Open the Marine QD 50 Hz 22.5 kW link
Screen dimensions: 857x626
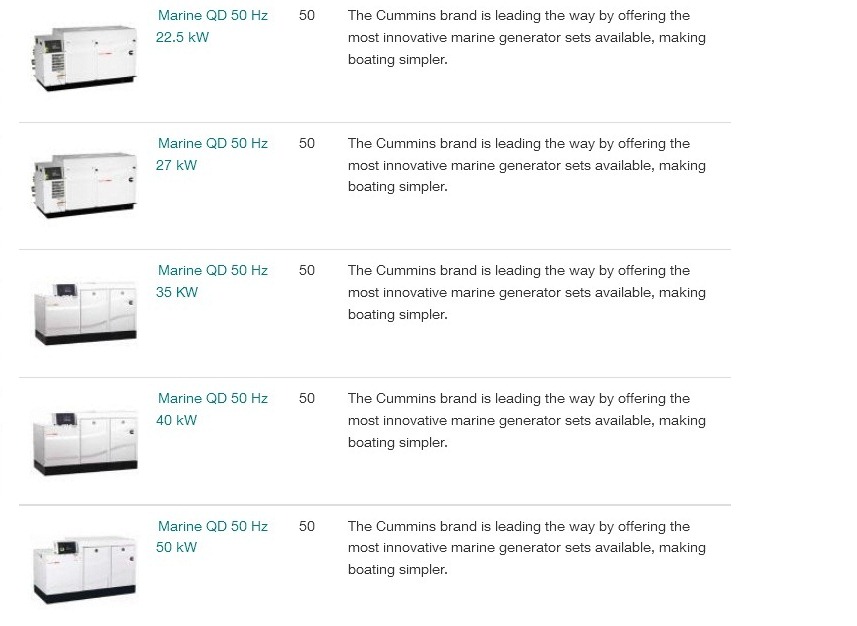coord(212,26)
